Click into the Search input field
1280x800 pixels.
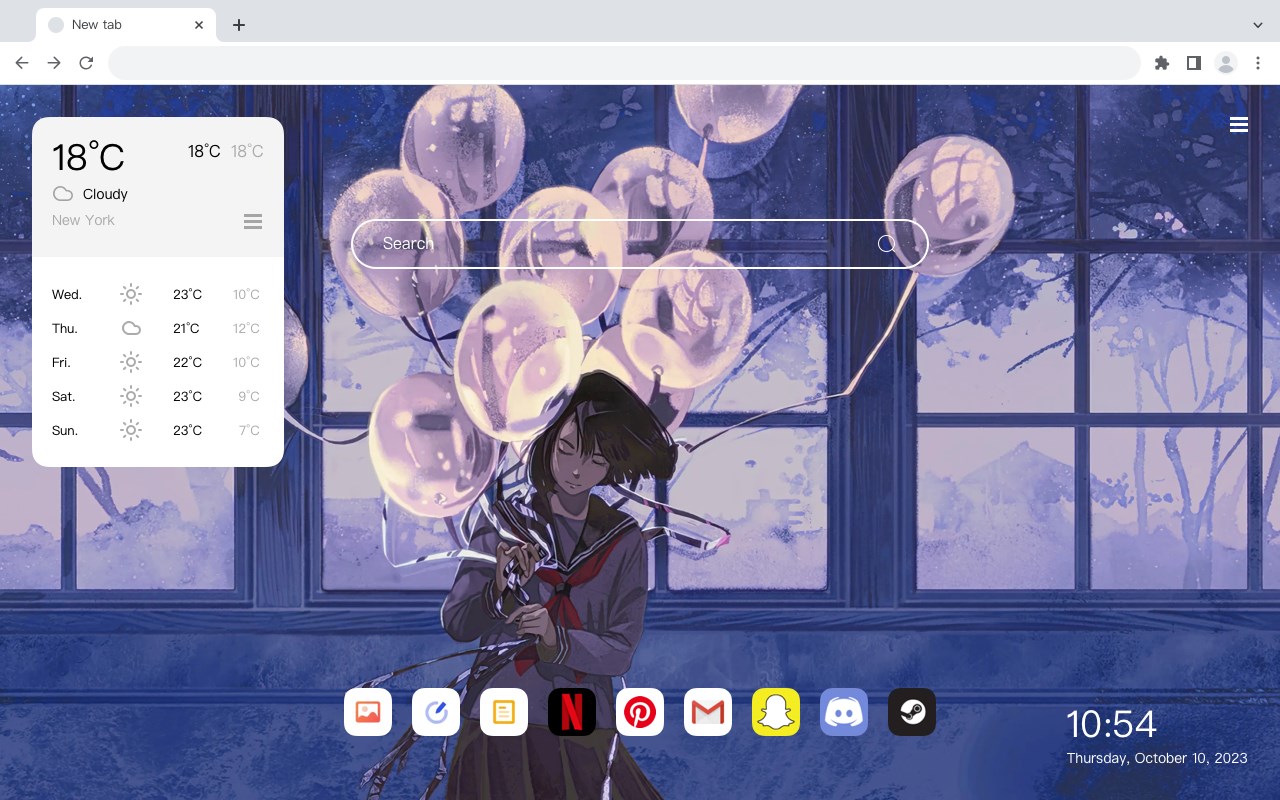tap(640, 243)
